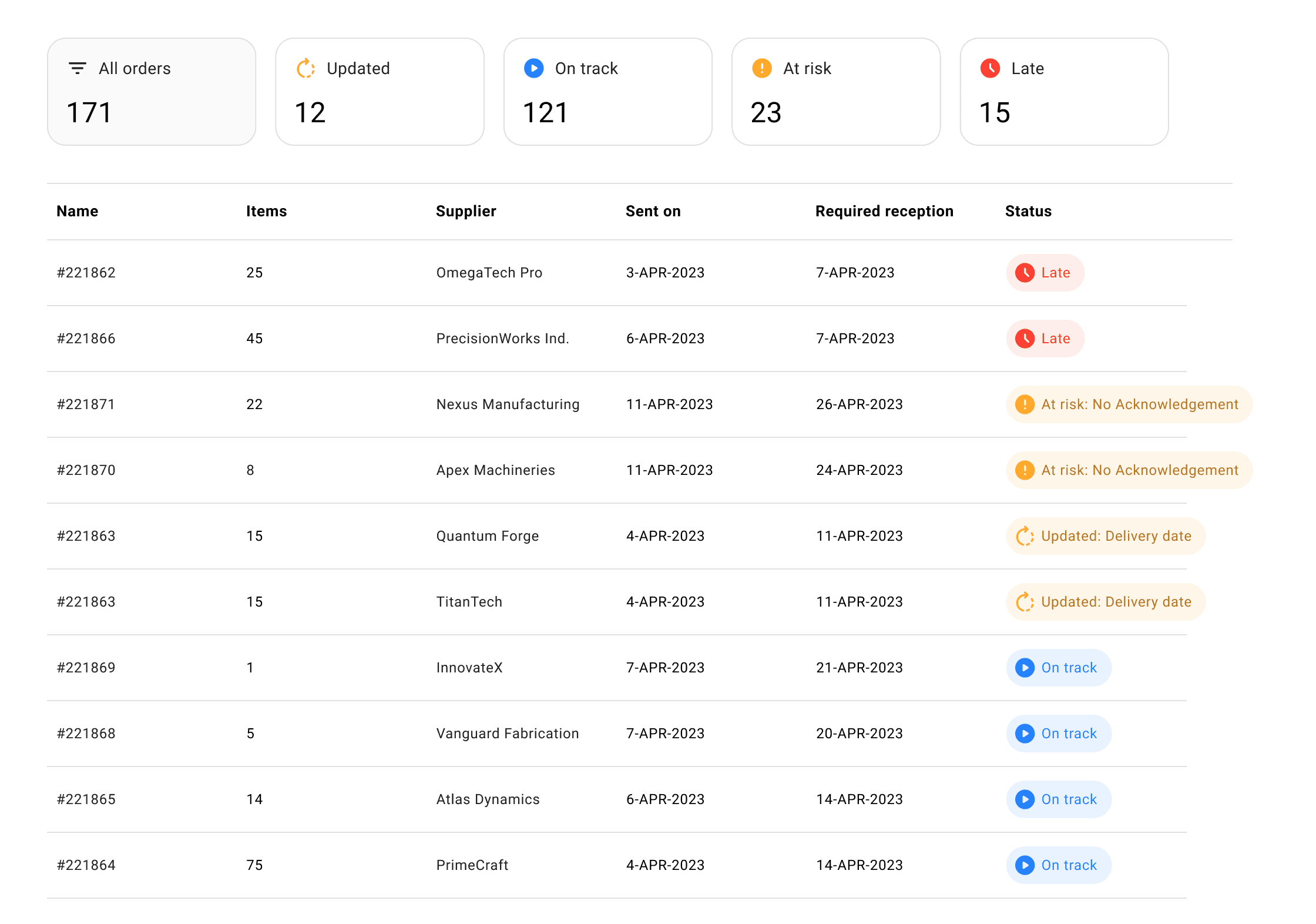
Task: Click the play icon in the InnovateX row's On track badge
Action: click(1025, 668)
